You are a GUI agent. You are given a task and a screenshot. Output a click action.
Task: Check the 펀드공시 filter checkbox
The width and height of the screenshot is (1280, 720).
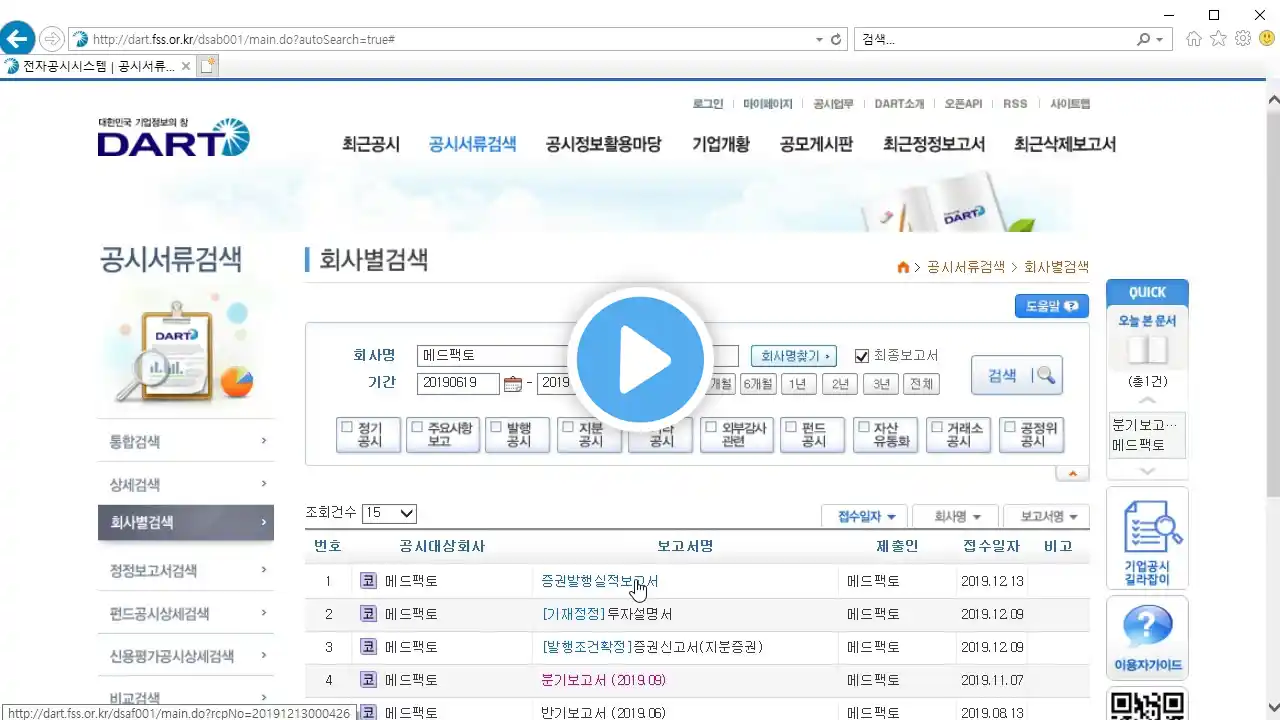click(x=790, y=427)
